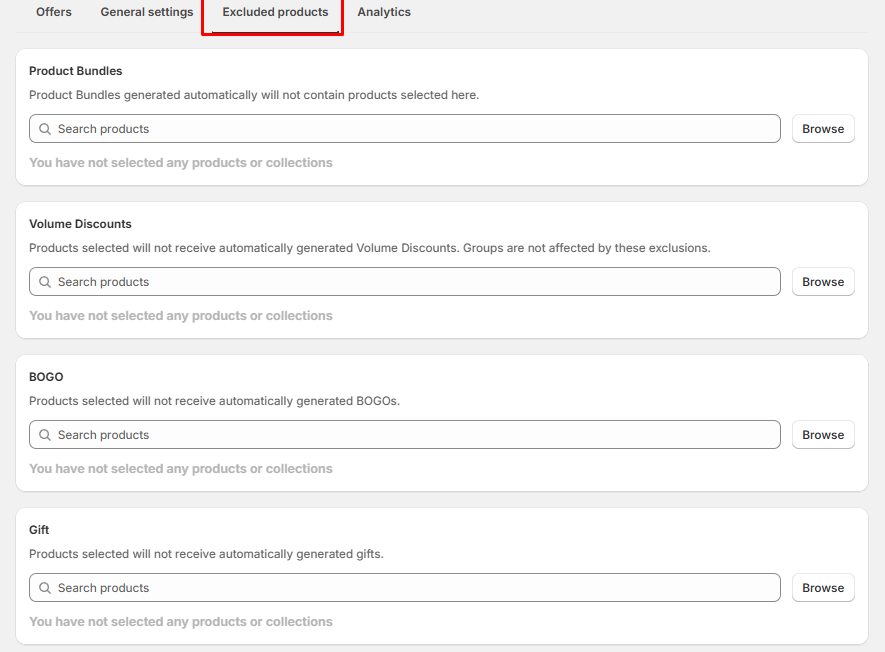This screenshot has width=885, height=652.
Task: Click the magnifier icon in Volume Discounts search
Action: click(x=45, y=282)
